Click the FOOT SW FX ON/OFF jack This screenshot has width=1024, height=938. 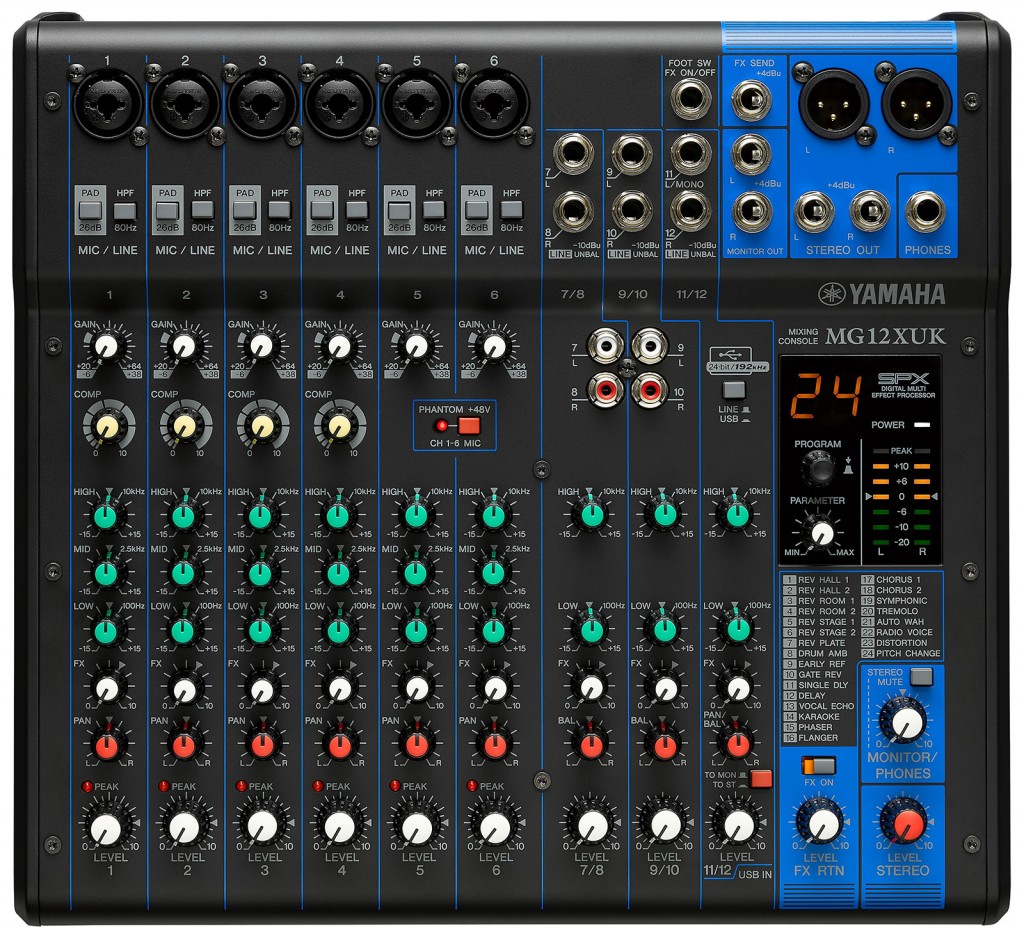click(691, 99)
